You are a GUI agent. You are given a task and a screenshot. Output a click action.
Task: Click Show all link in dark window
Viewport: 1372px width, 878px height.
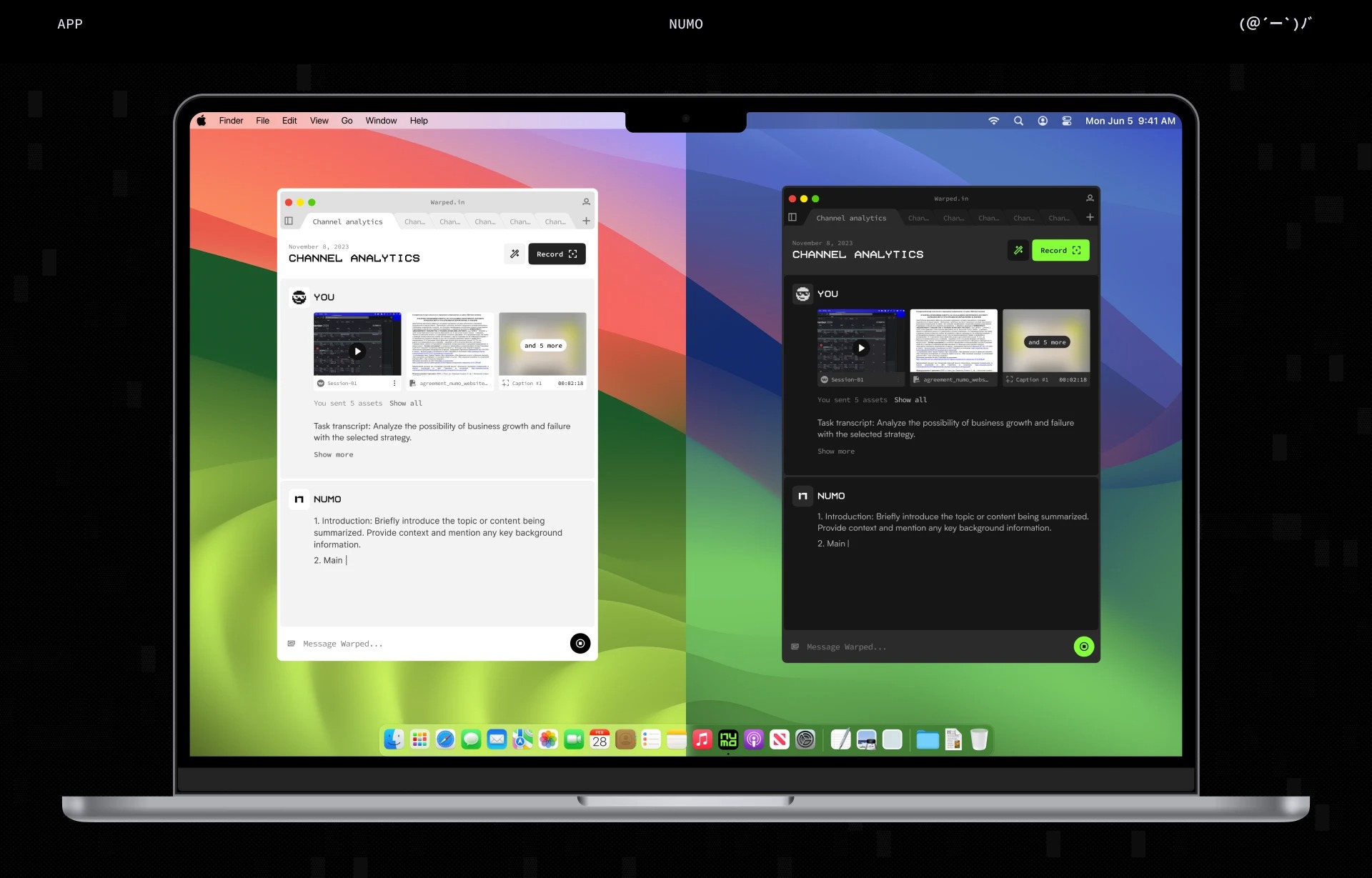pyautogui.click(x=910, y=400)
